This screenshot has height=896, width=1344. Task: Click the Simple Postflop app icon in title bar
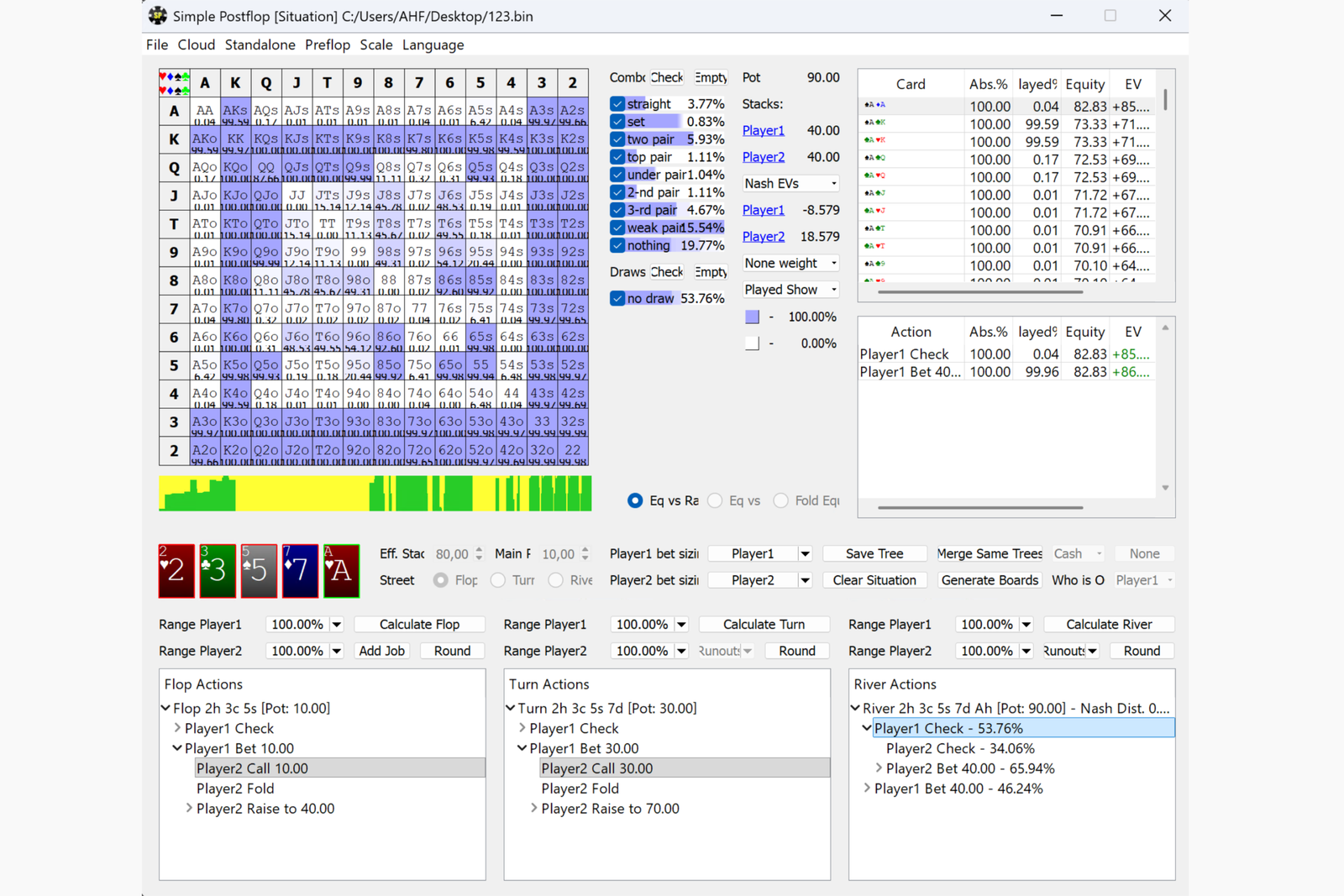click(157, 16)
